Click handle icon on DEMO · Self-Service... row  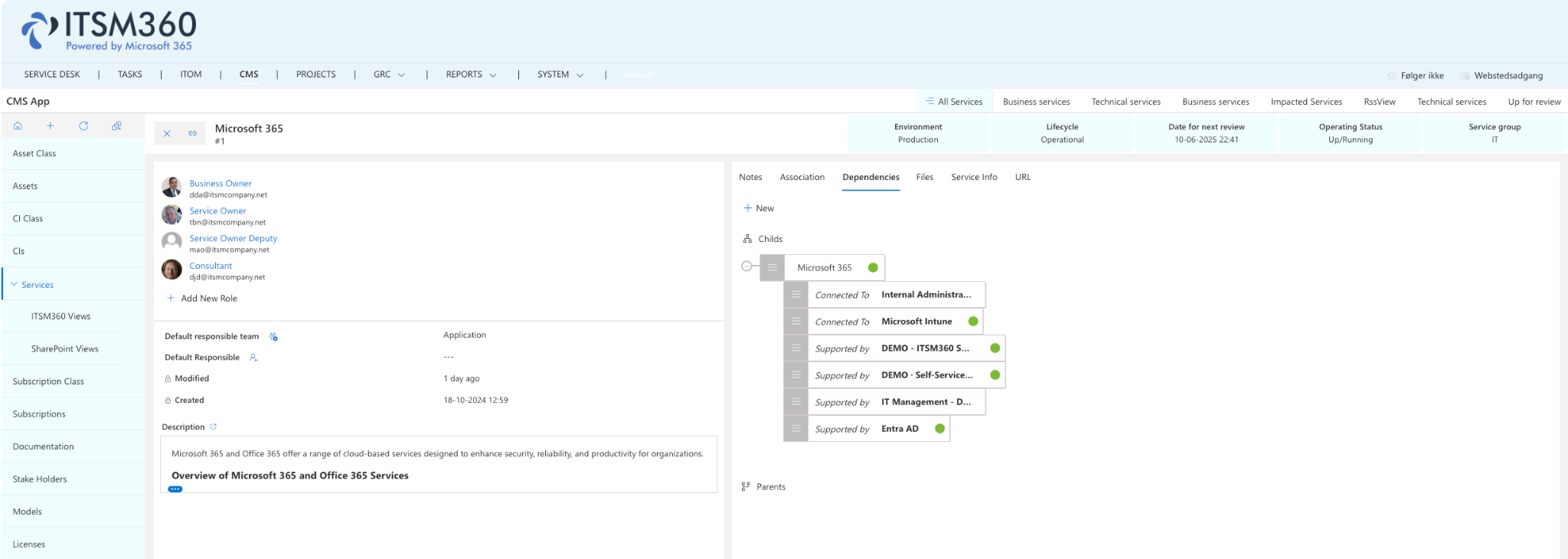796,375
